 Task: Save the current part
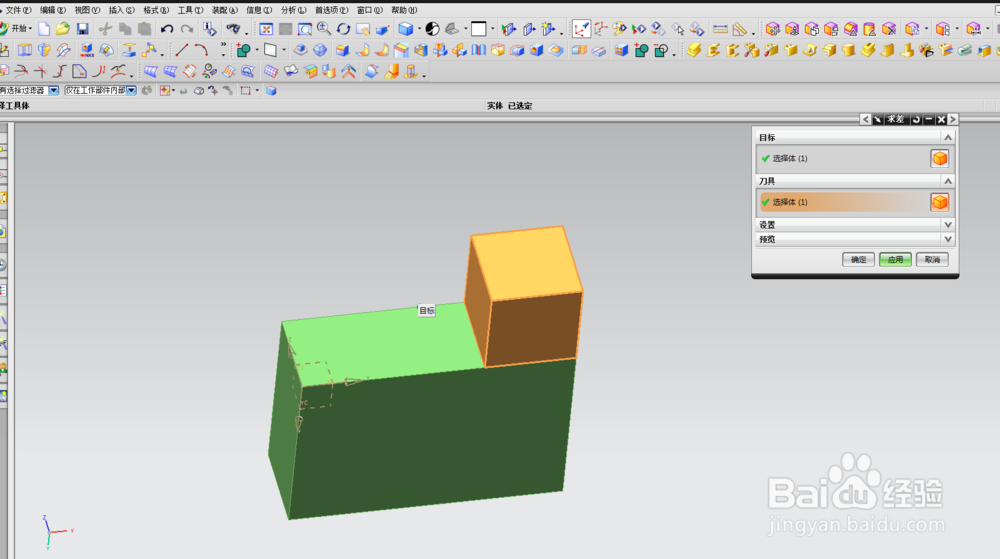(82, 29)
